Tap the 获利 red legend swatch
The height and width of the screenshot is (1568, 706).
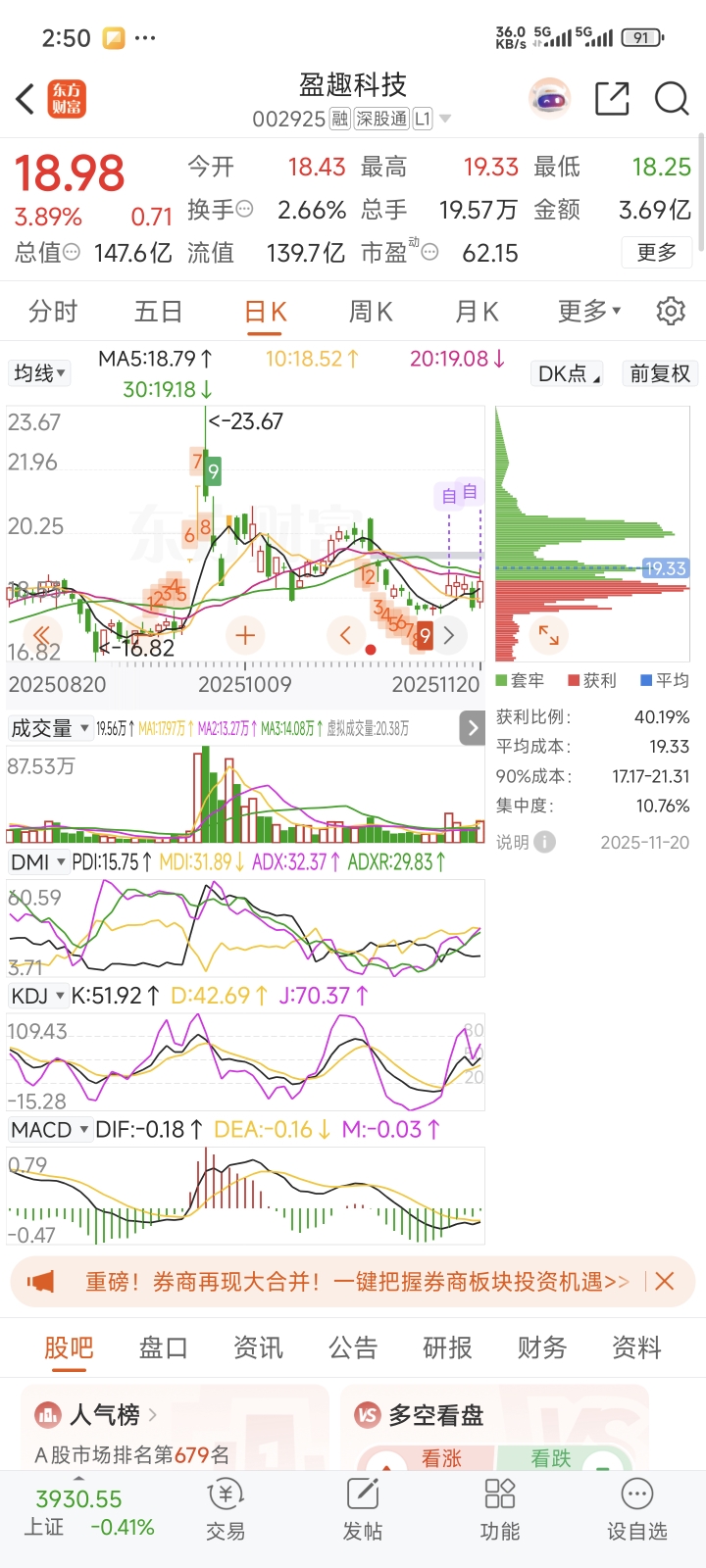tap(574, 680)
